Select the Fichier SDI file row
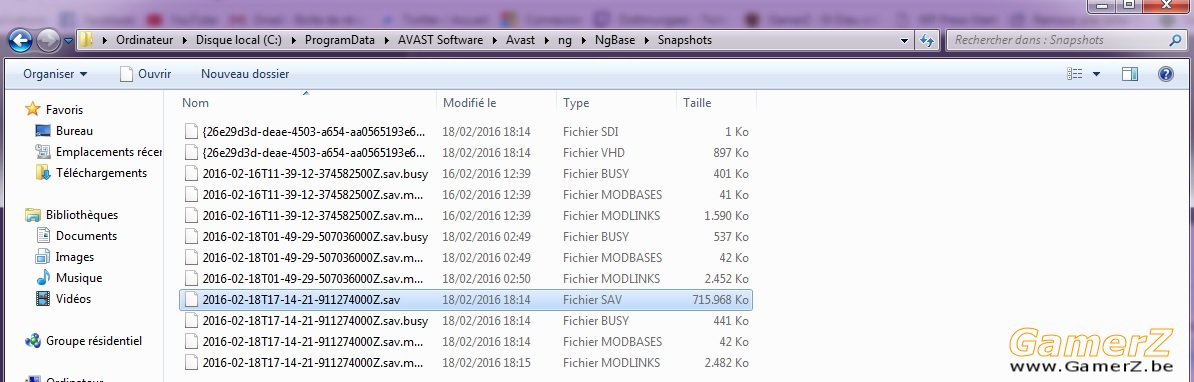1194x382 pixels. click(465, 131)
